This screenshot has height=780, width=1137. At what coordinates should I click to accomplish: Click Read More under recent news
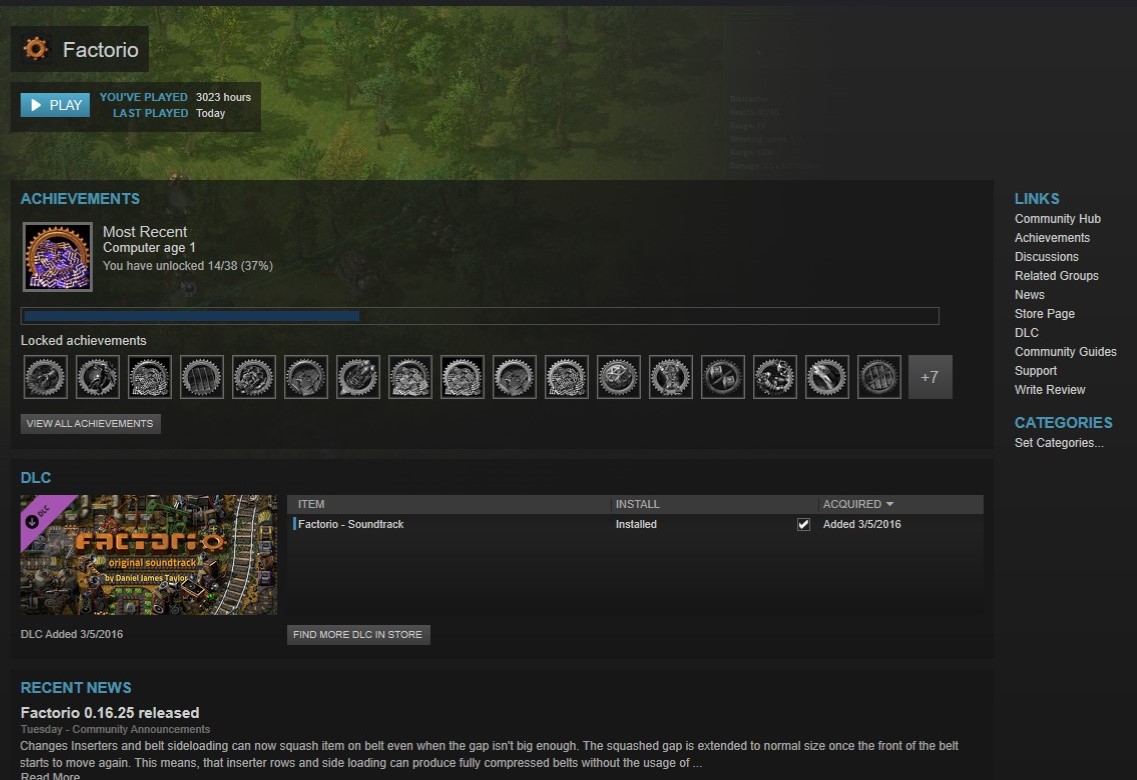click(x=50, y=776)
